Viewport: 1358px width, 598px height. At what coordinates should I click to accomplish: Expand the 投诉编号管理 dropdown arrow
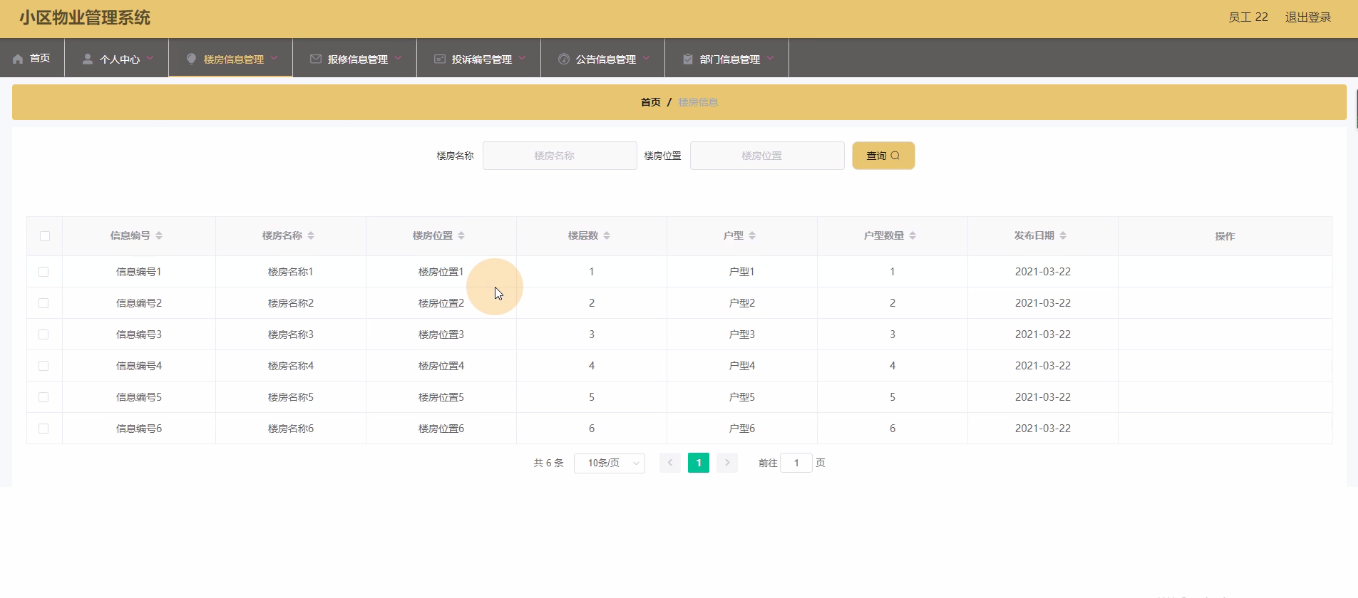pyautogui.click(x=522, y=58)
